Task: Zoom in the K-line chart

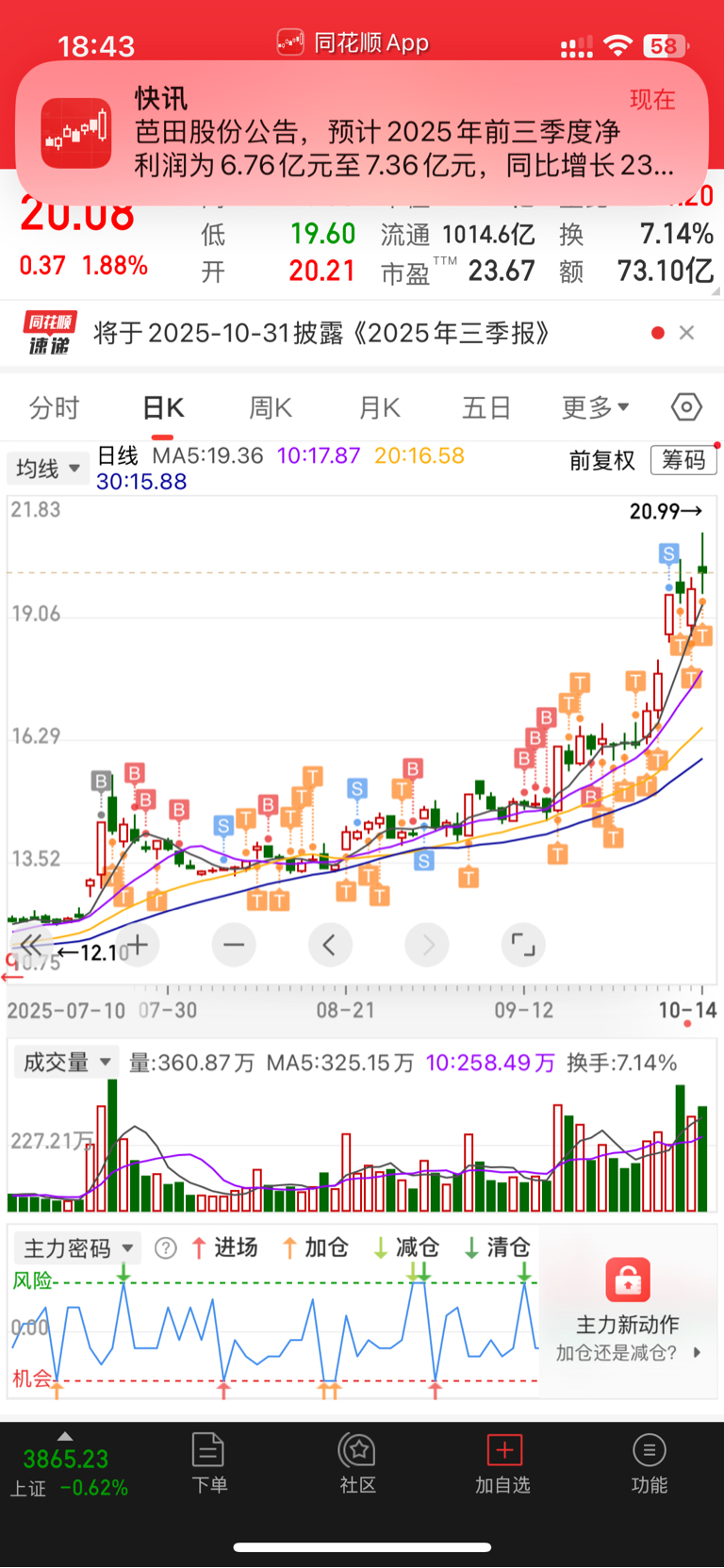Action: click(138, 945)
